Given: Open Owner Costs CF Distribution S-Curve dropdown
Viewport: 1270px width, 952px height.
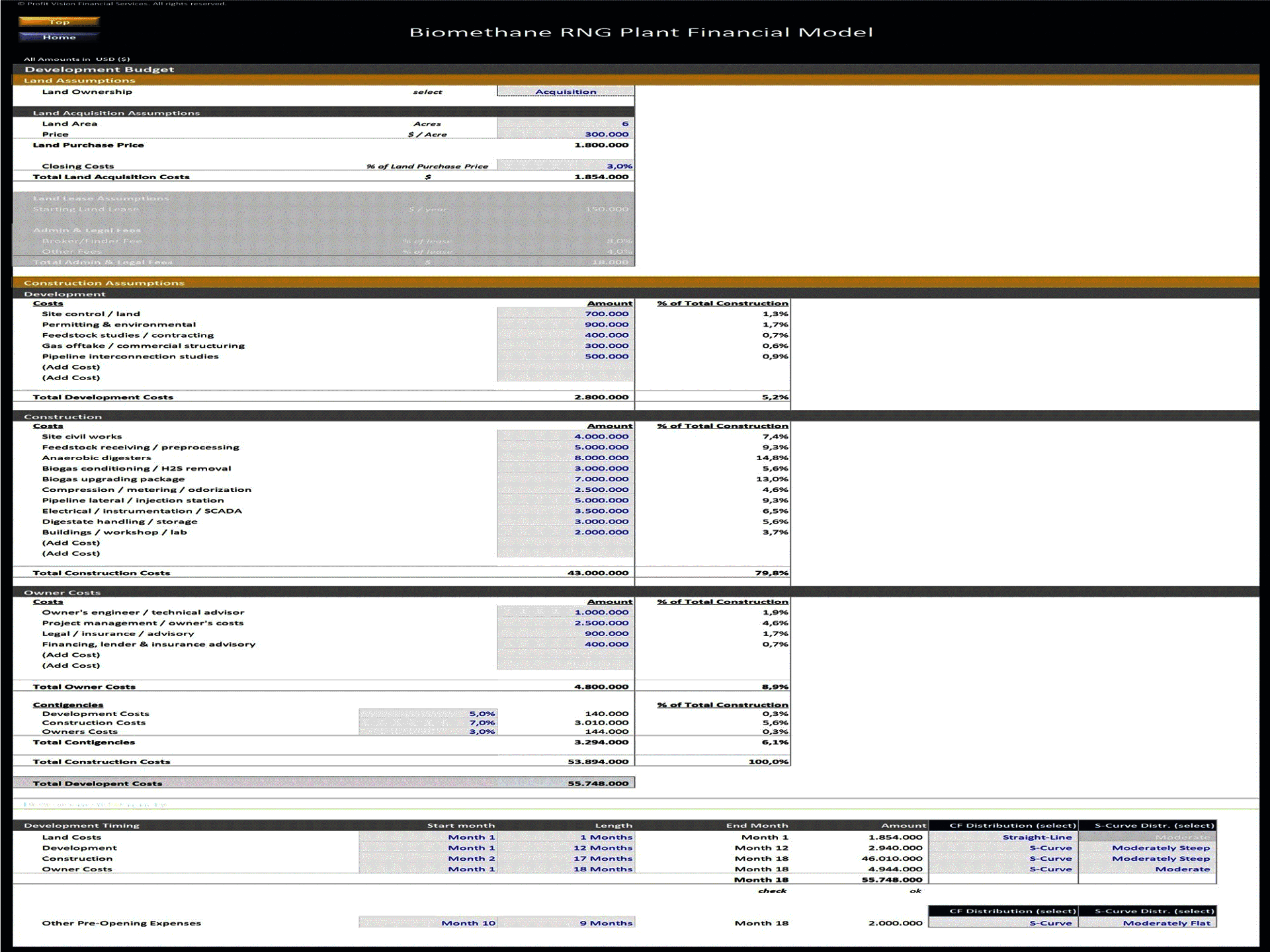Looking at the screenshot, I should pos(1003,869).
